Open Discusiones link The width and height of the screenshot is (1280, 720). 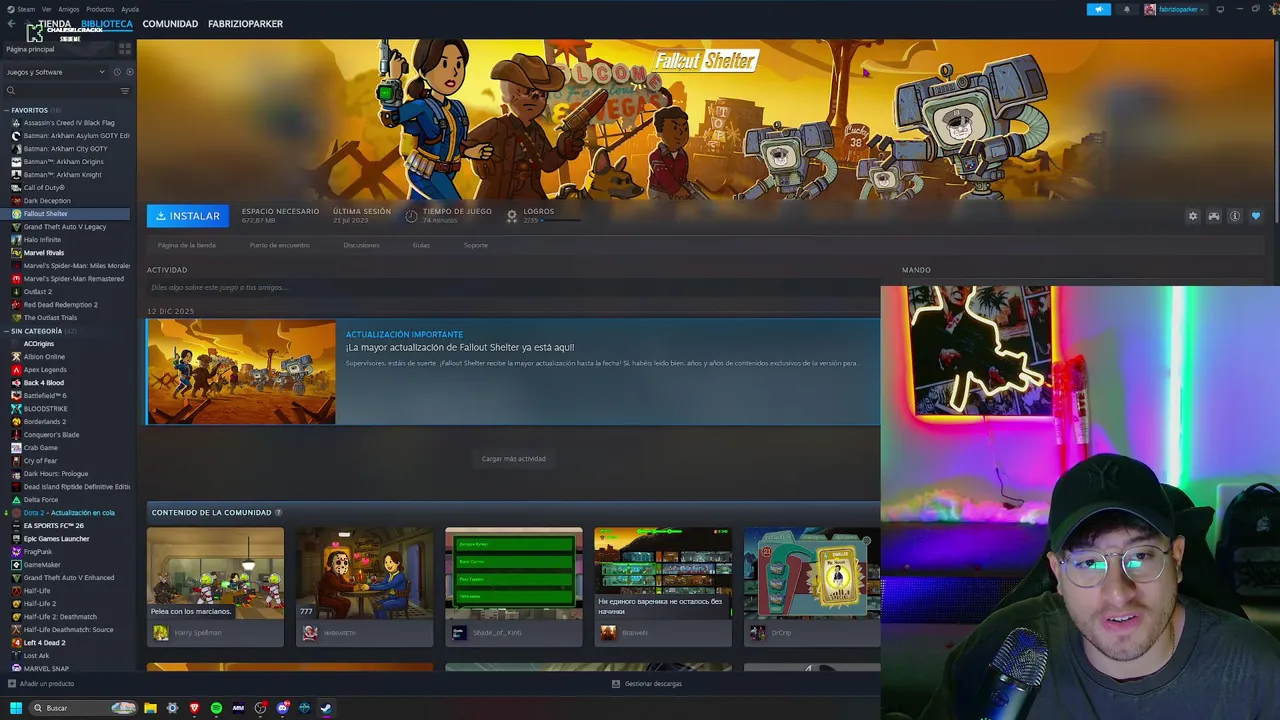click(361, 245)
